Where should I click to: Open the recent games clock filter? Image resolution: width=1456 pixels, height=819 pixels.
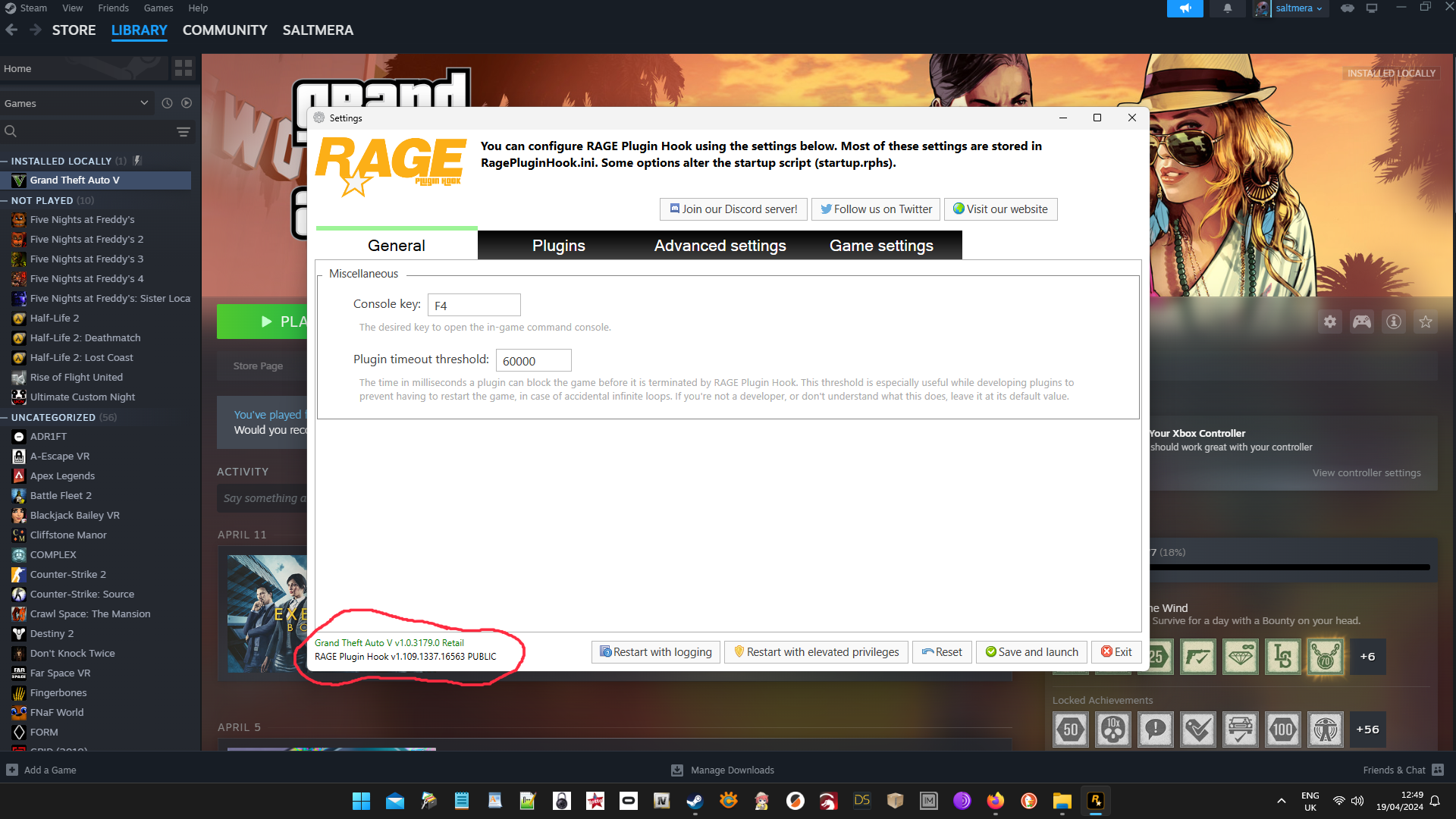point(167,103)
